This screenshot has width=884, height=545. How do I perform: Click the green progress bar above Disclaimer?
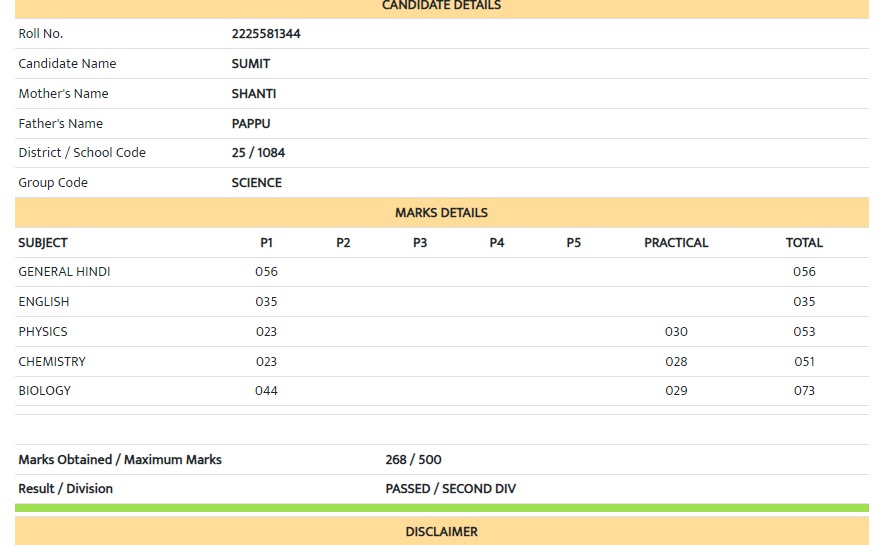[x=441, y=508]
